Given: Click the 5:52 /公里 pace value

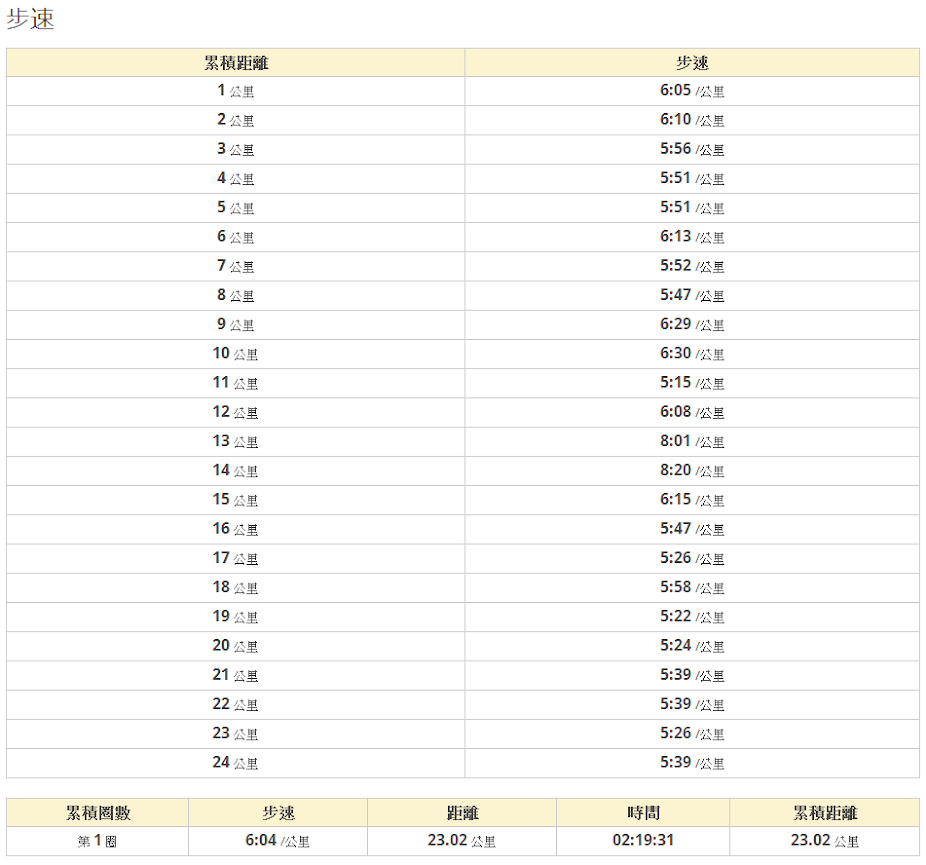Looking at the screenshot, I should (x=692, y=266).
